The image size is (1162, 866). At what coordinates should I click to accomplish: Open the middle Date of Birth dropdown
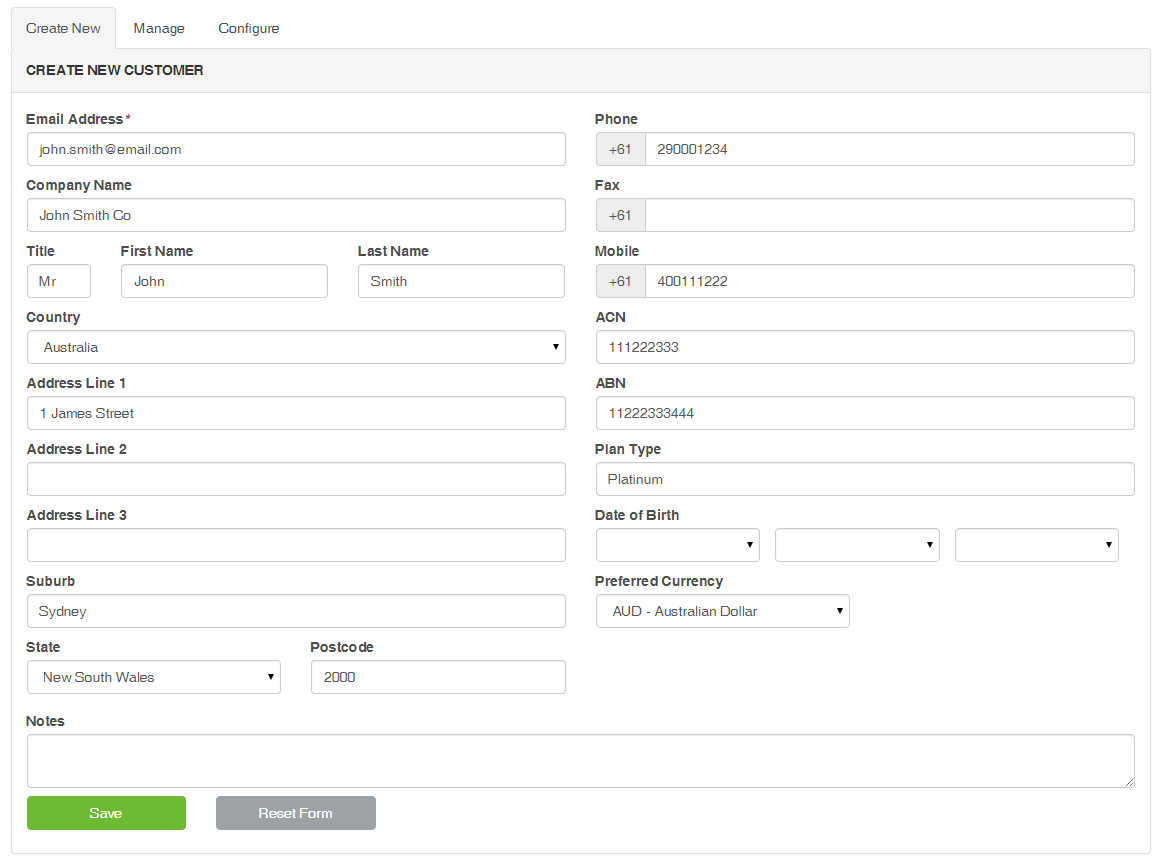(857, 544)
